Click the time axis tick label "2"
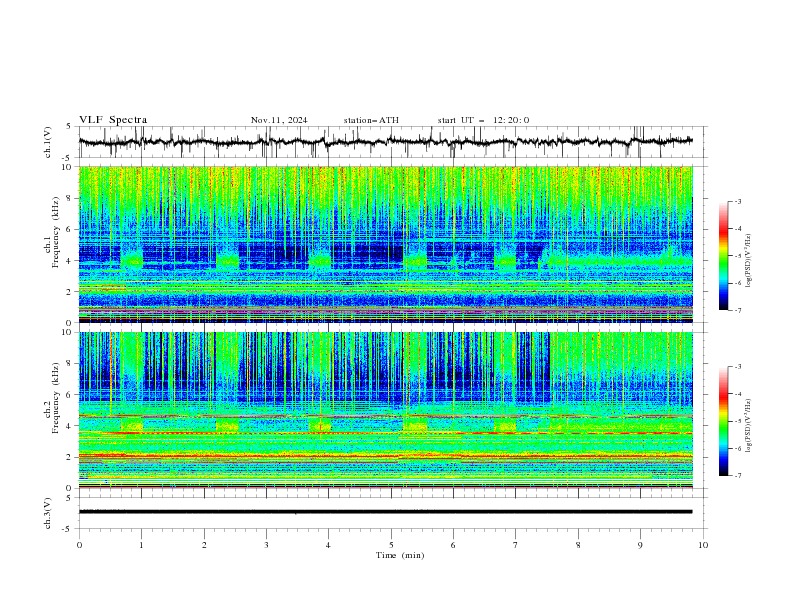The image size is (792, 612). tap(204, 545)
